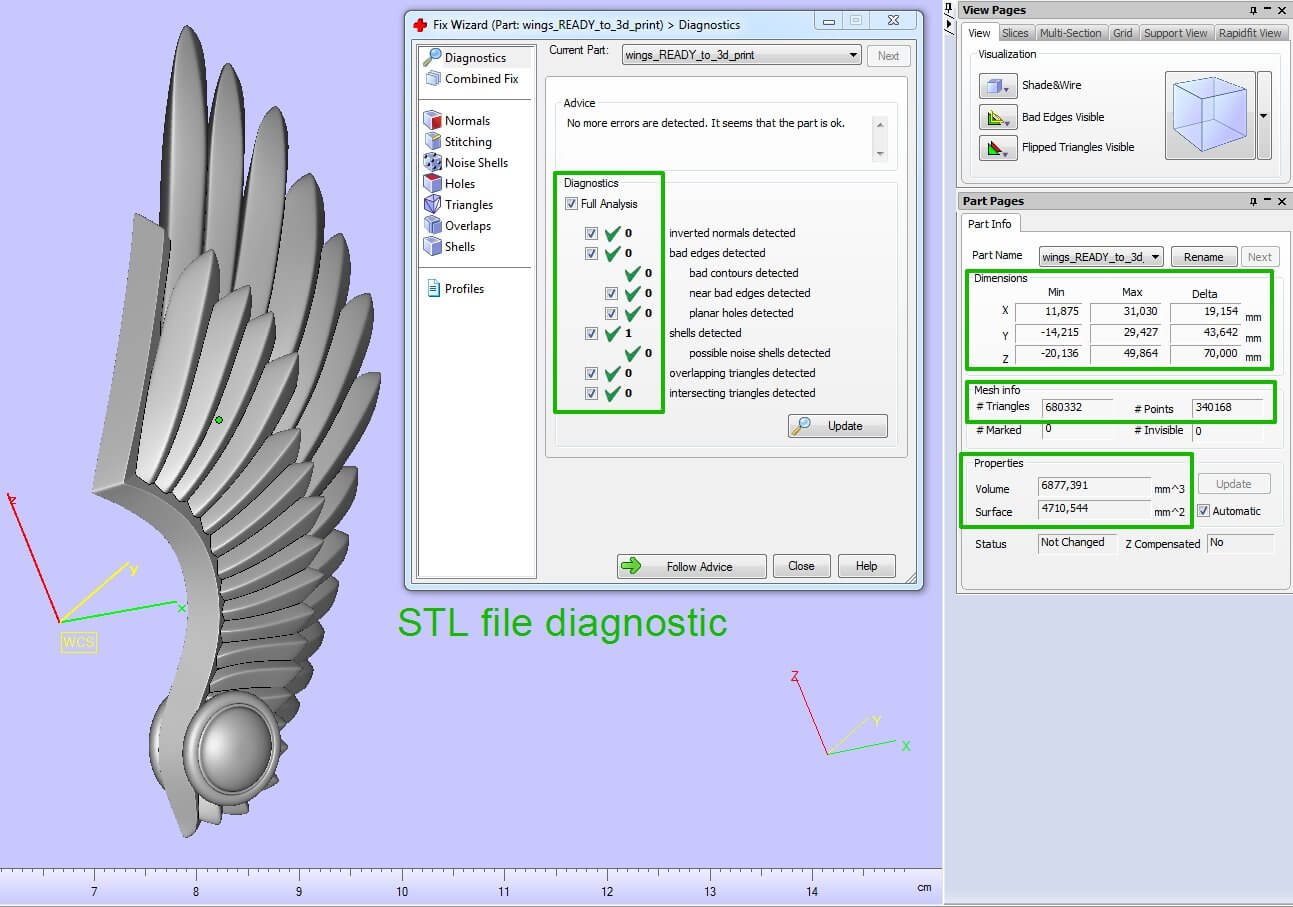The width and height of the screenshot is (1293, 907).
Task: Toggle the inverted normals detected checkbox
Action: (x=591, y=233)
